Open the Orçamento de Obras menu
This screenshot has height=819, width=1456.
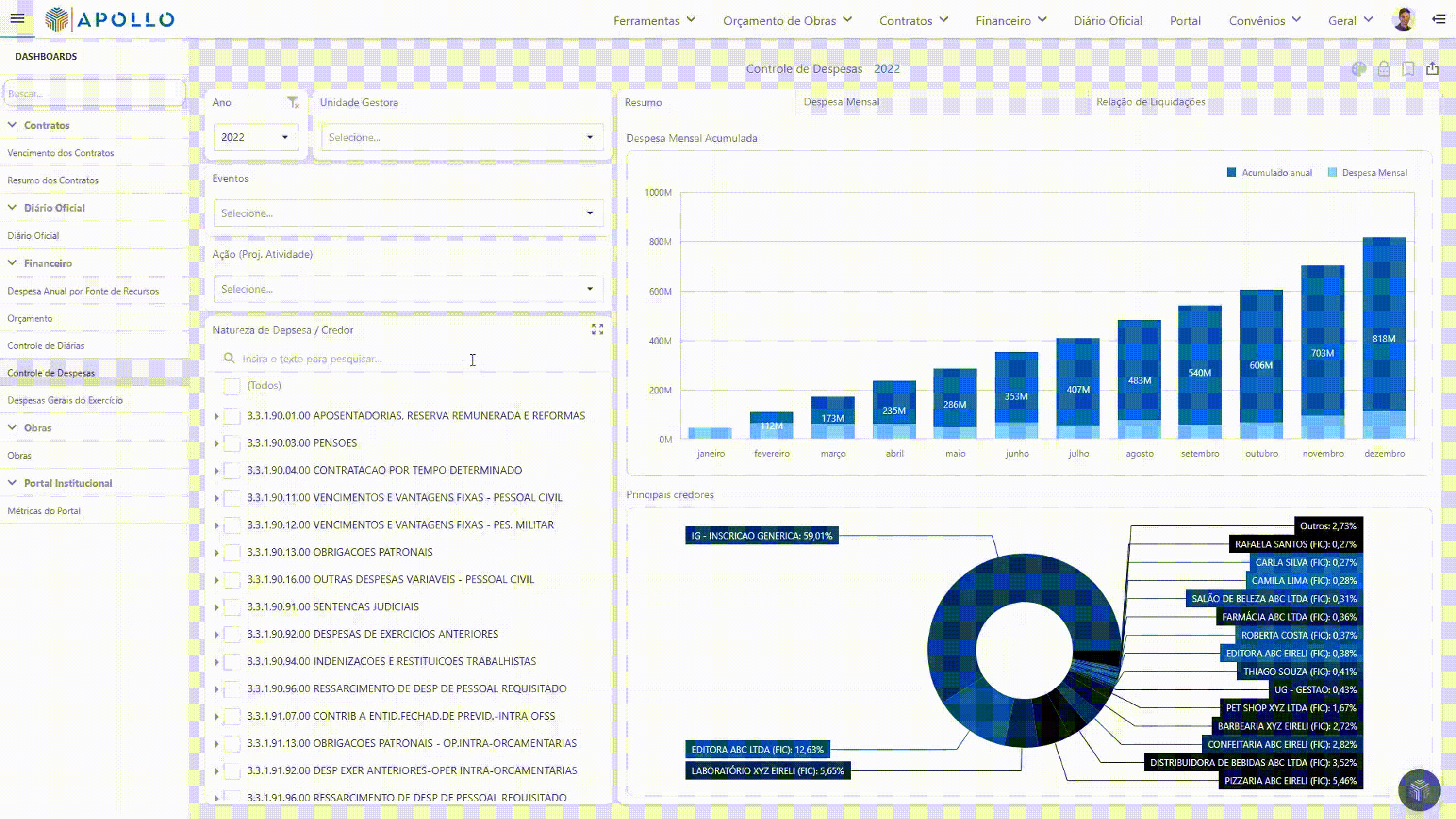point(787,20)
